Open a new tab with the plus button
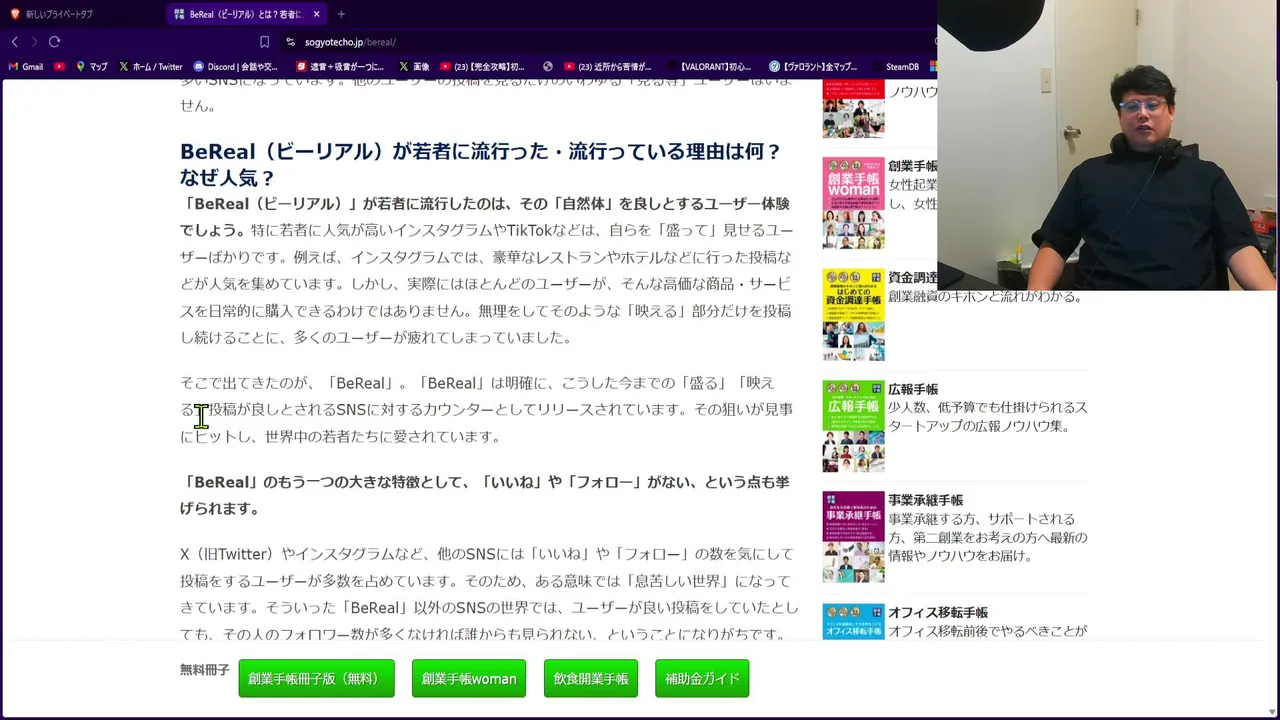Viewport: 1280px width, 720px height. pos(341,14)
